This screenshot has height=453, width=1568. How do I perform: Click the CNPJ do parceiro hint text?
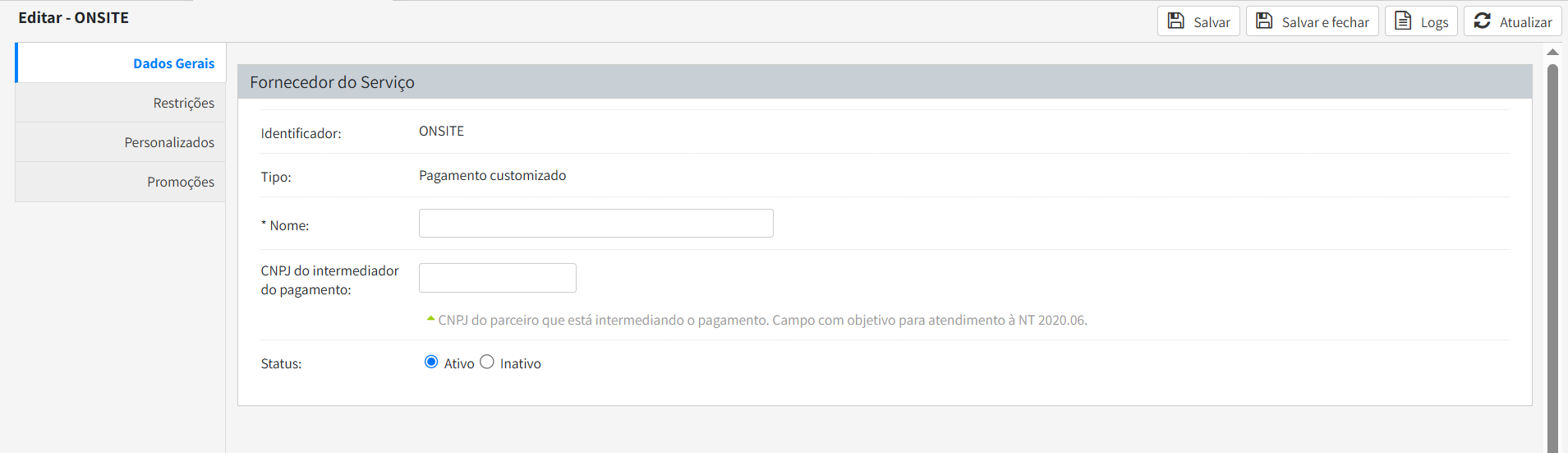coord(762,320)
